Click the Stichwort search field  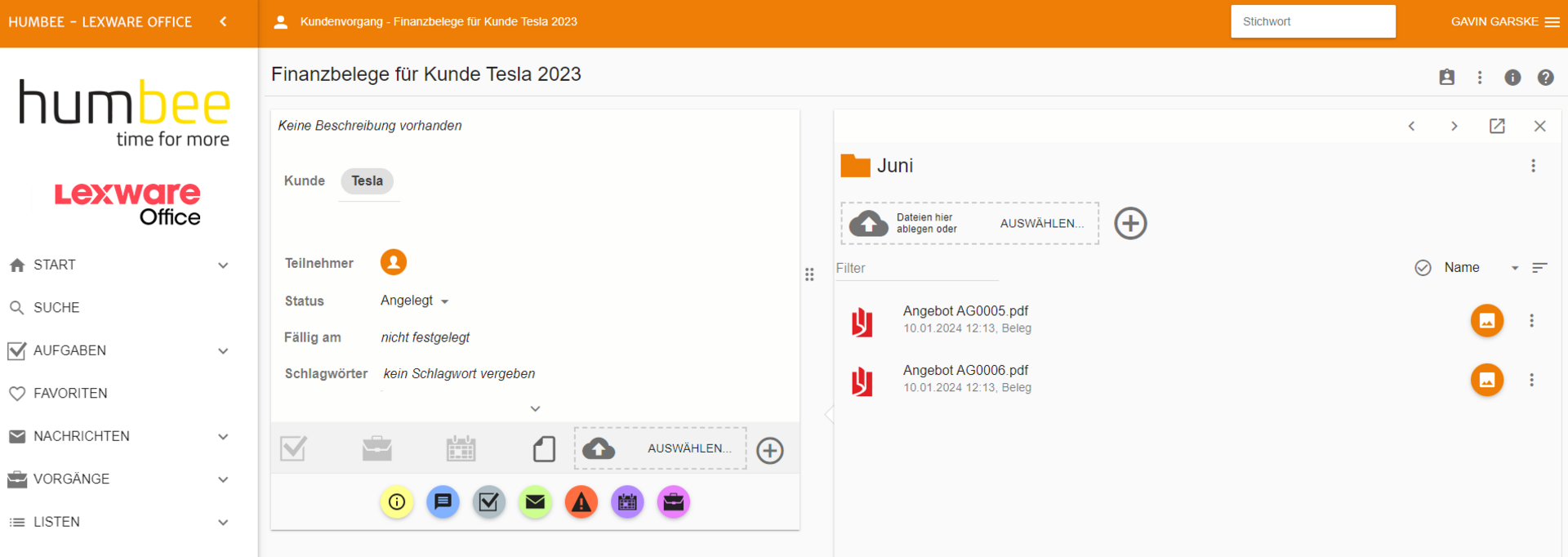pos(1312,22)
